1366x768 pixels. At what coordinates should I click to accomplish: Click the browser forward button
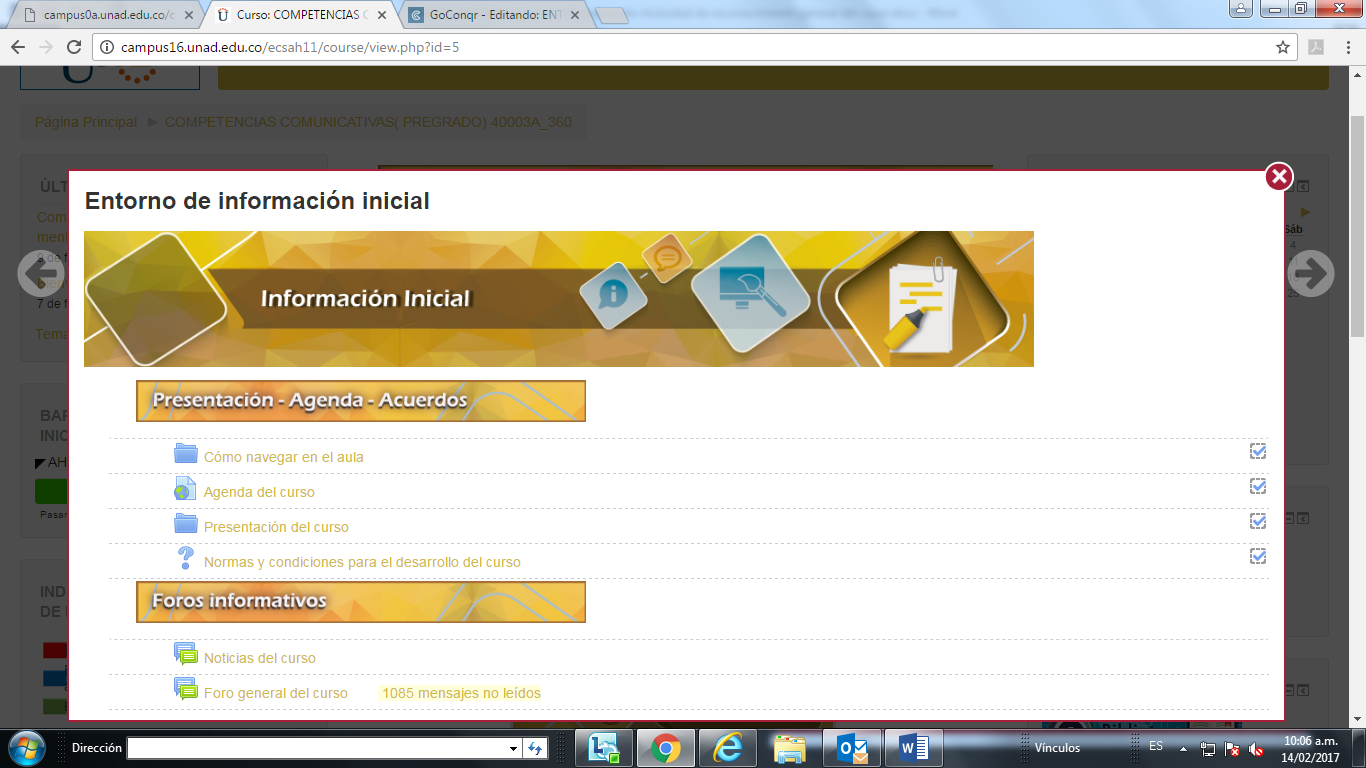click(x=45, y=47)
